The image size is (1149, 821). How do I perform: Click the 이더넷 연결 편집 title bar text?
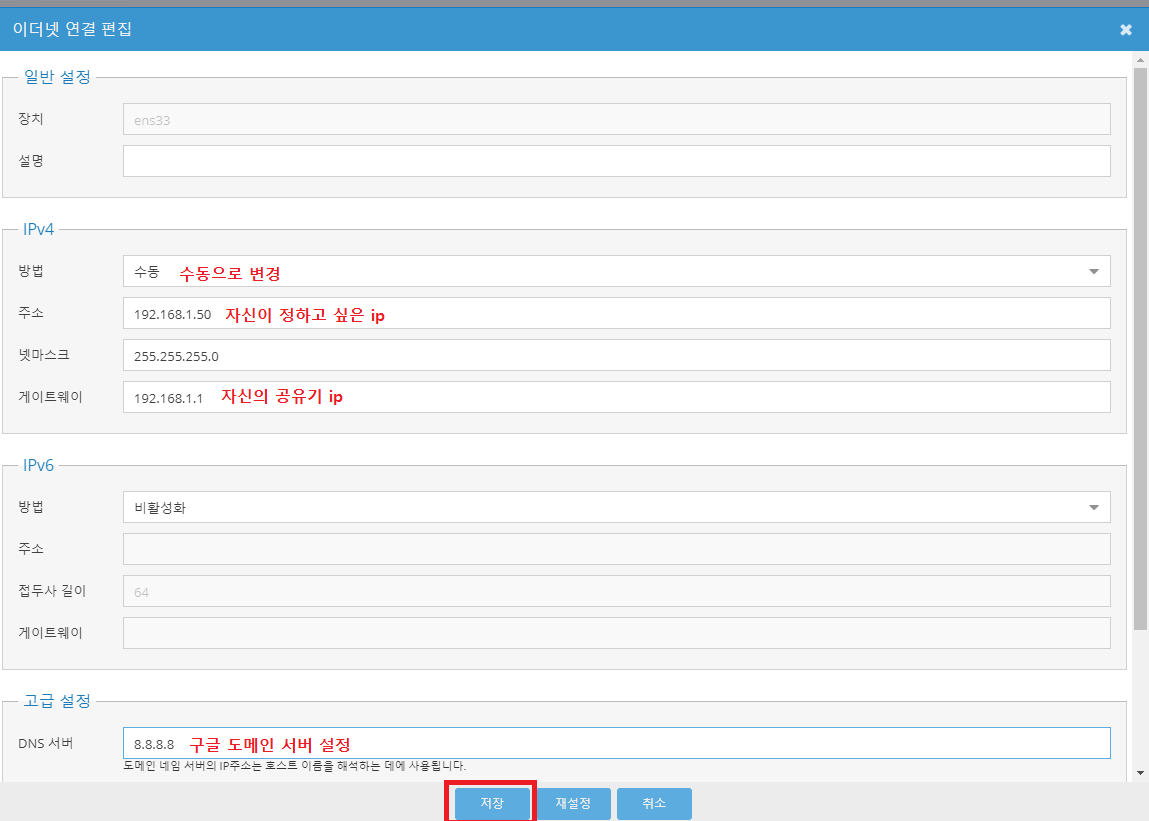(x=72, y=30)
